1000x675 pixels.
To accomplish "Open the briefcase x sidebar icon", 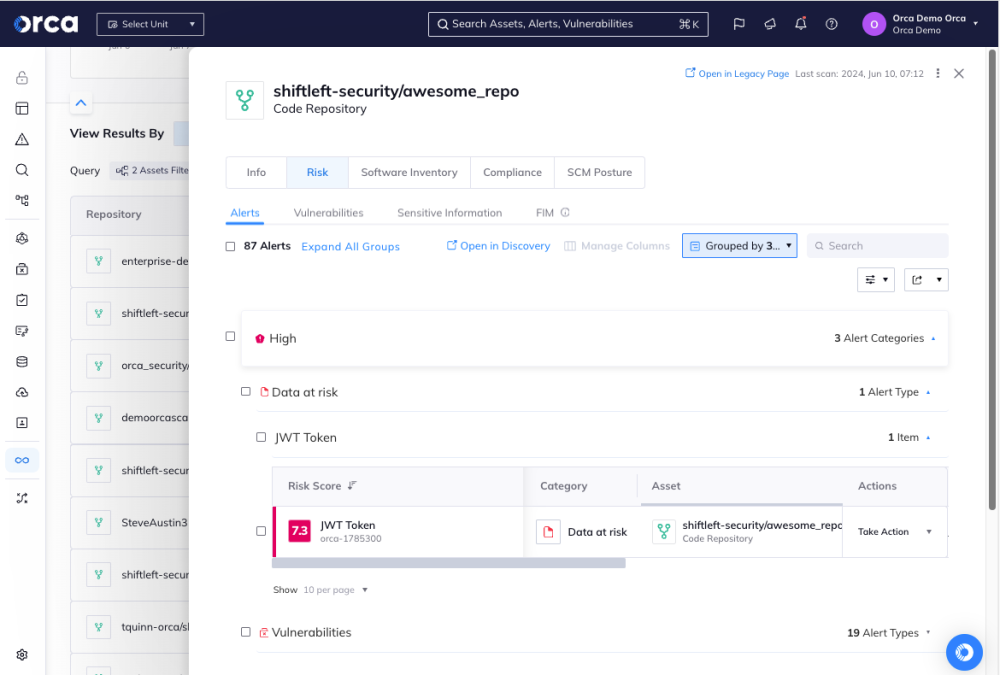I will pos(22,269).
